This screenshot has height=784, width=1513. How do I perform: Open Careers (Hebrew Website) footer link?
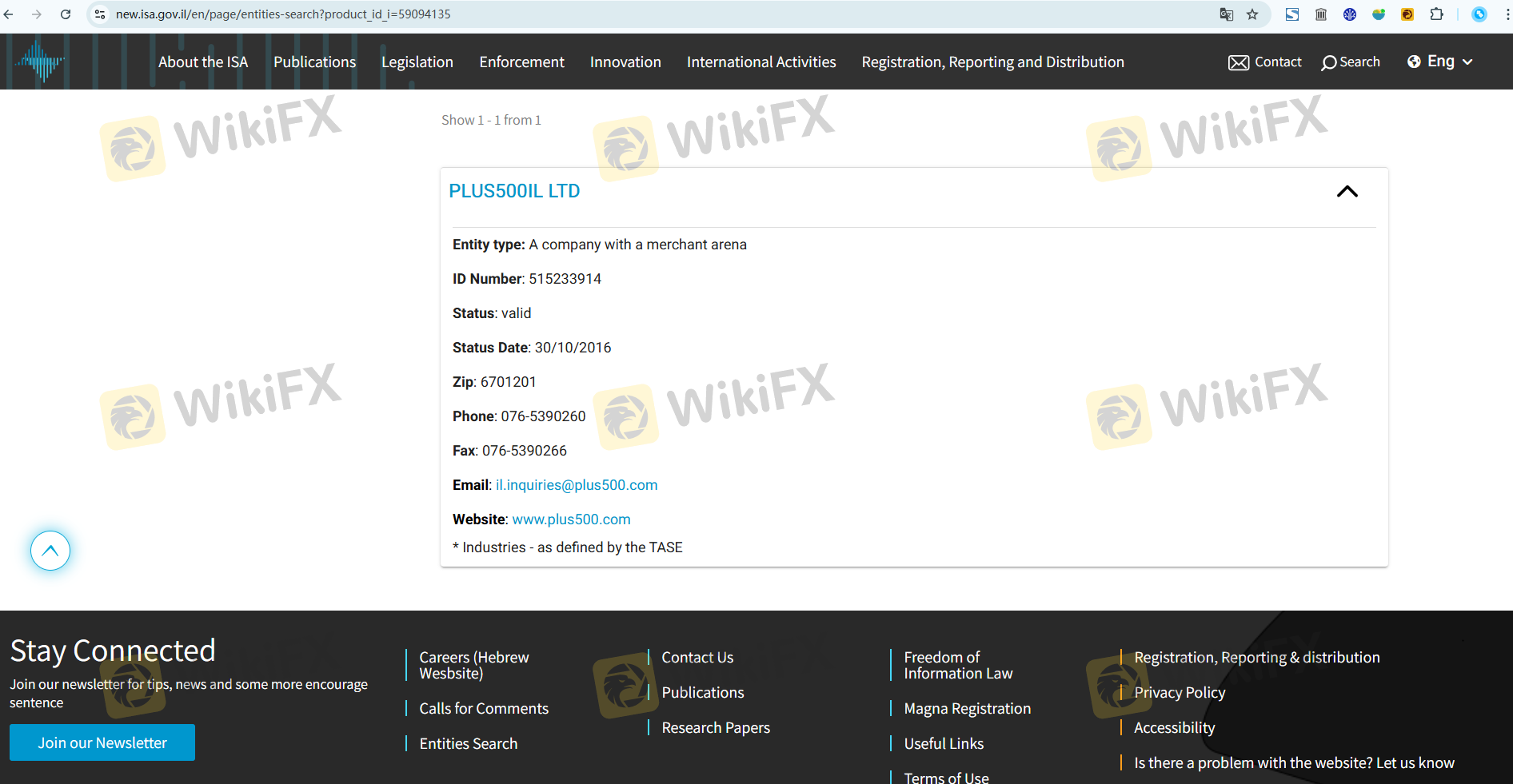click(474, 665)
